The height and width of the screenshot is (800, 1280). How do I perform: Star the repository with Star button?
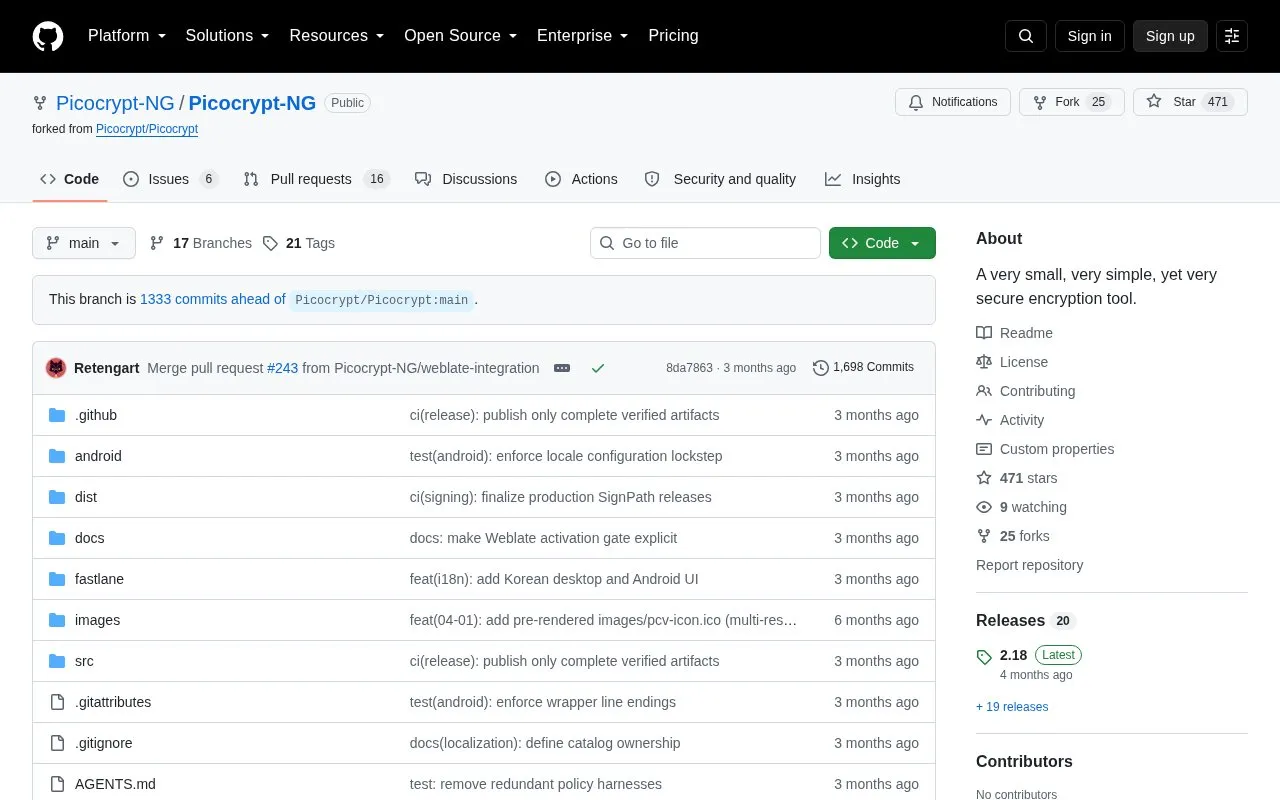point(1190,102)
